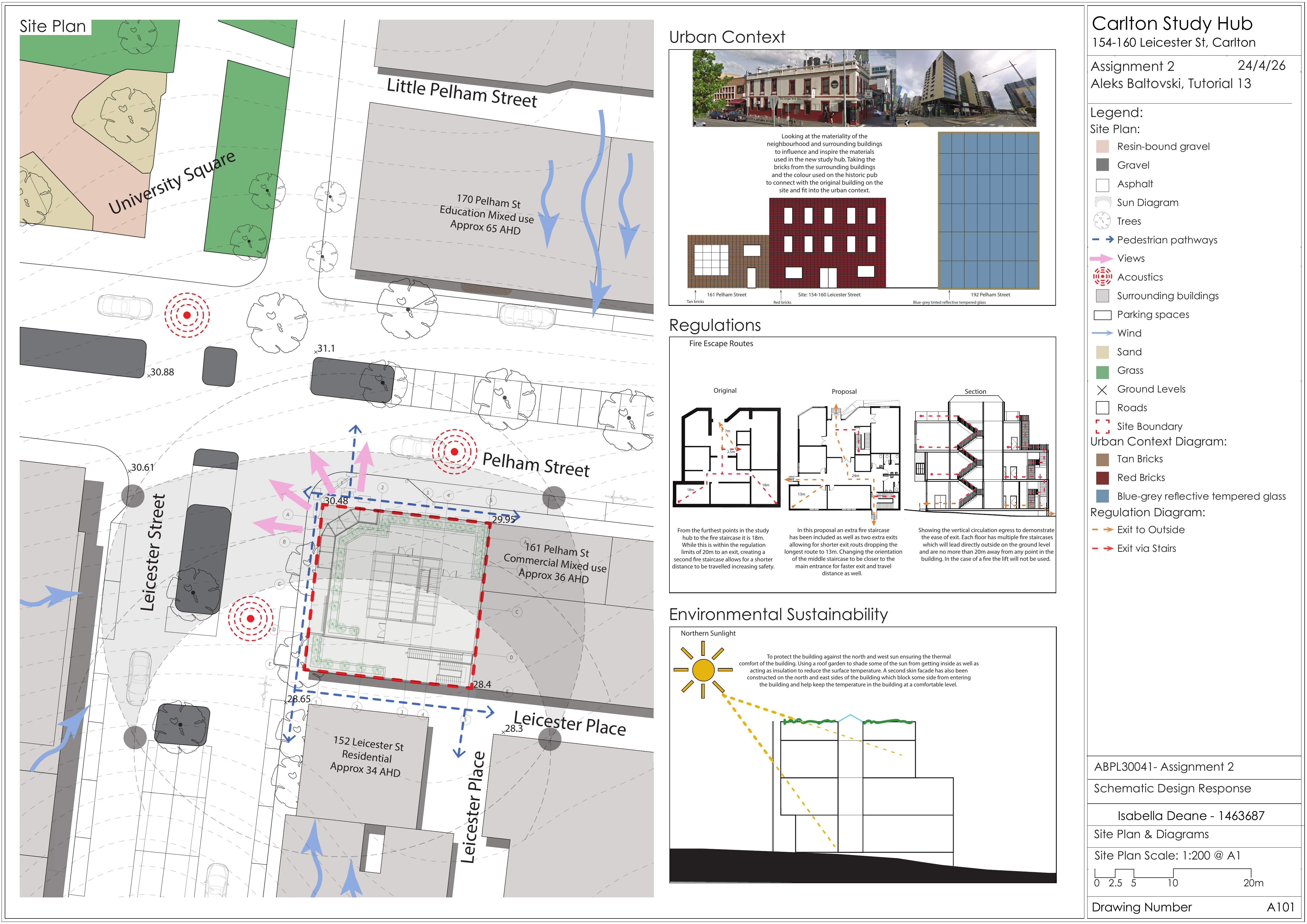Image resolution: width=1307 pixels, height=924 pixels.
Task: Click the Wind arrow legend icon
Action: coord(1102,333)
